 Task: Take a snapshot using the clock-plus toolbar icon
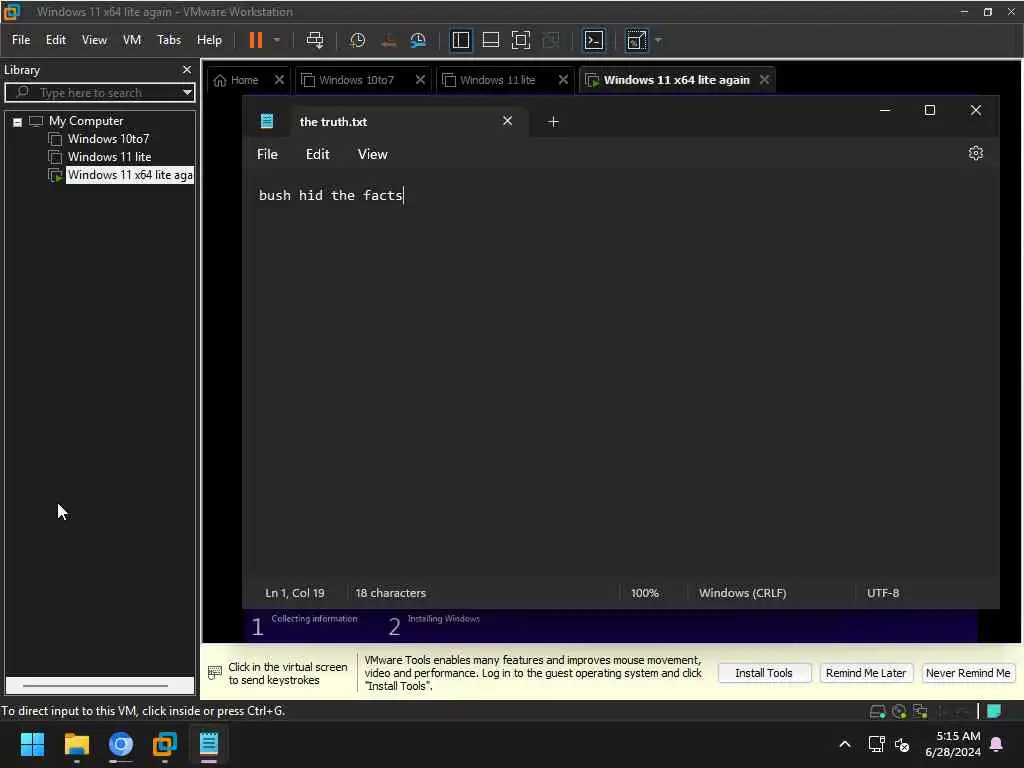[357, 40]
